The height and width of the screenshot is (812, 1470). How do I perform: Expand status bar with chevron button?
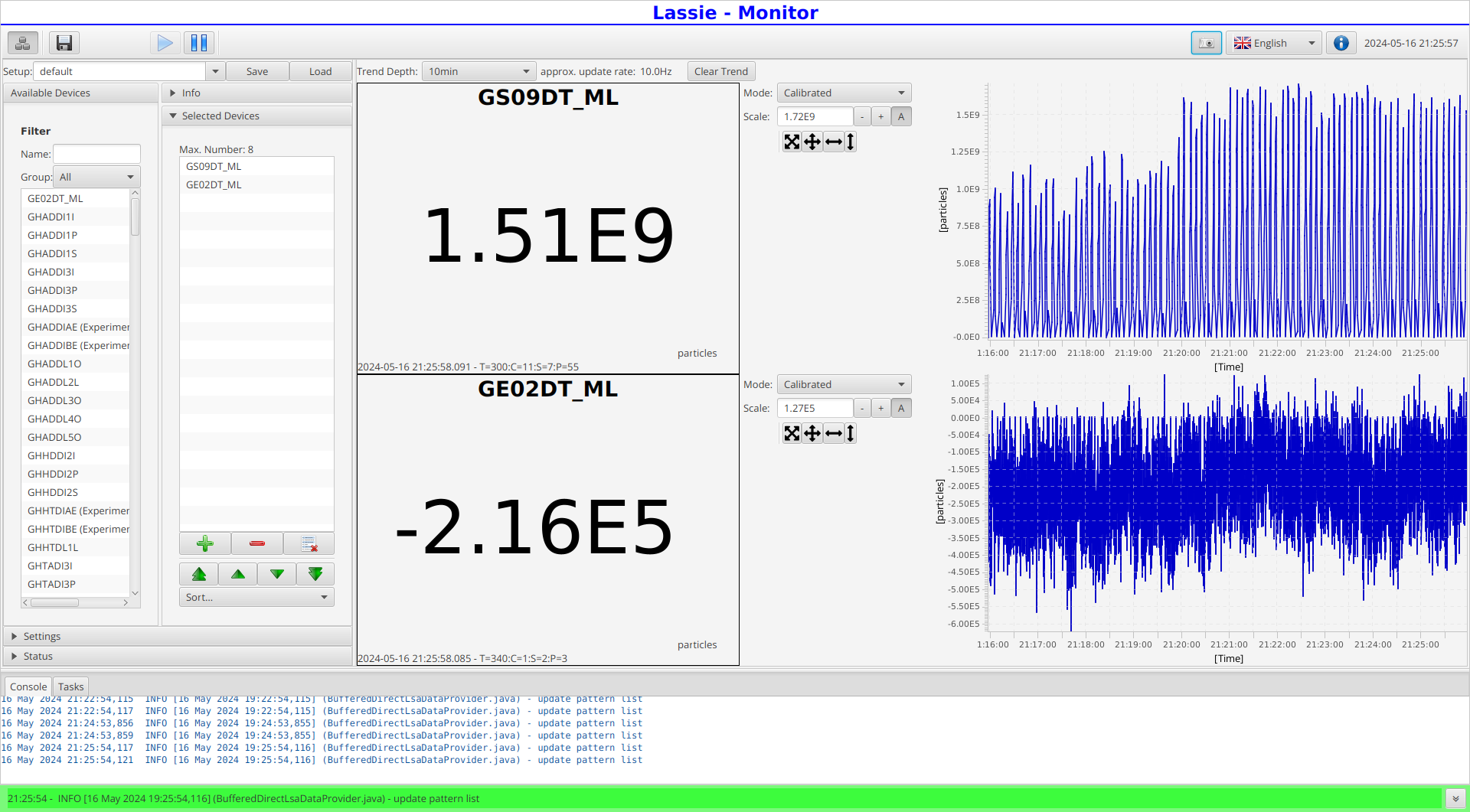pyautogui.click(x=1455, y=798)
